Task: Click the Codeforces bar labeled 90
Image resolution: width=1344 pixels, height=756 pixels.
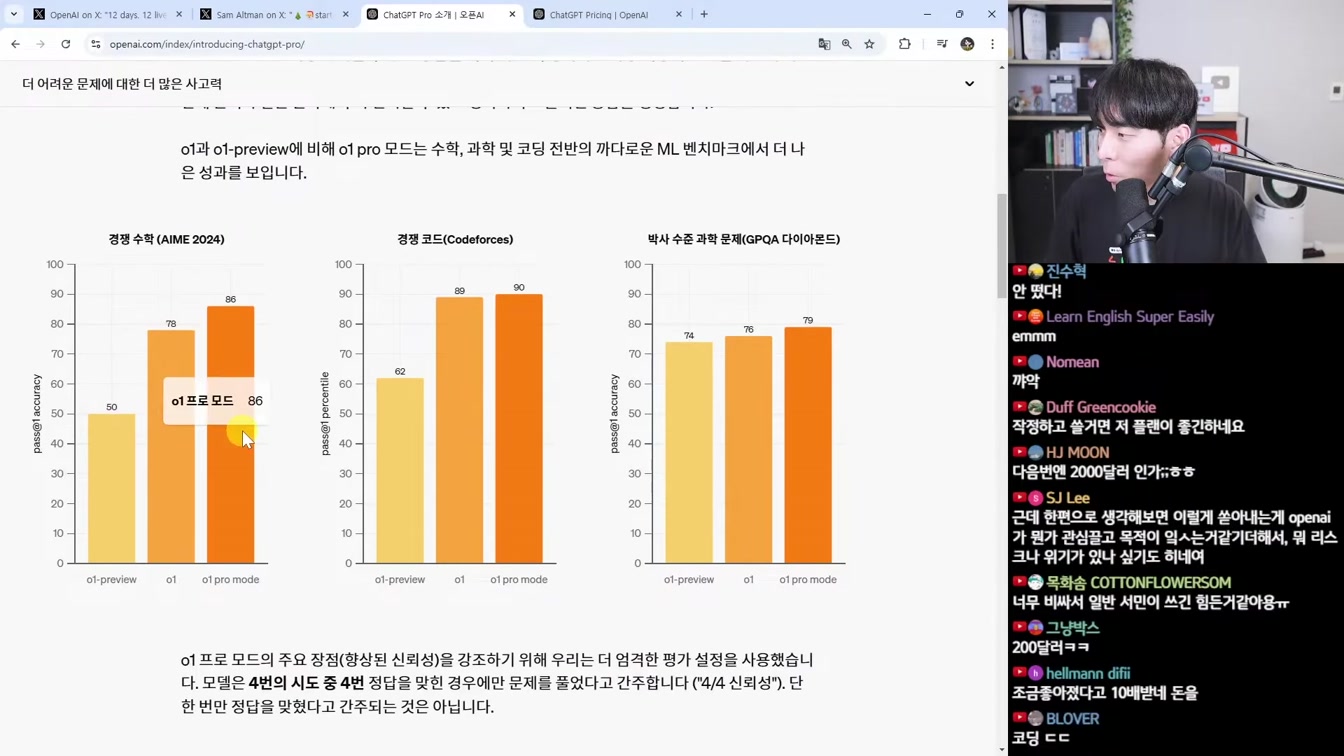Action: click(519, 429)
